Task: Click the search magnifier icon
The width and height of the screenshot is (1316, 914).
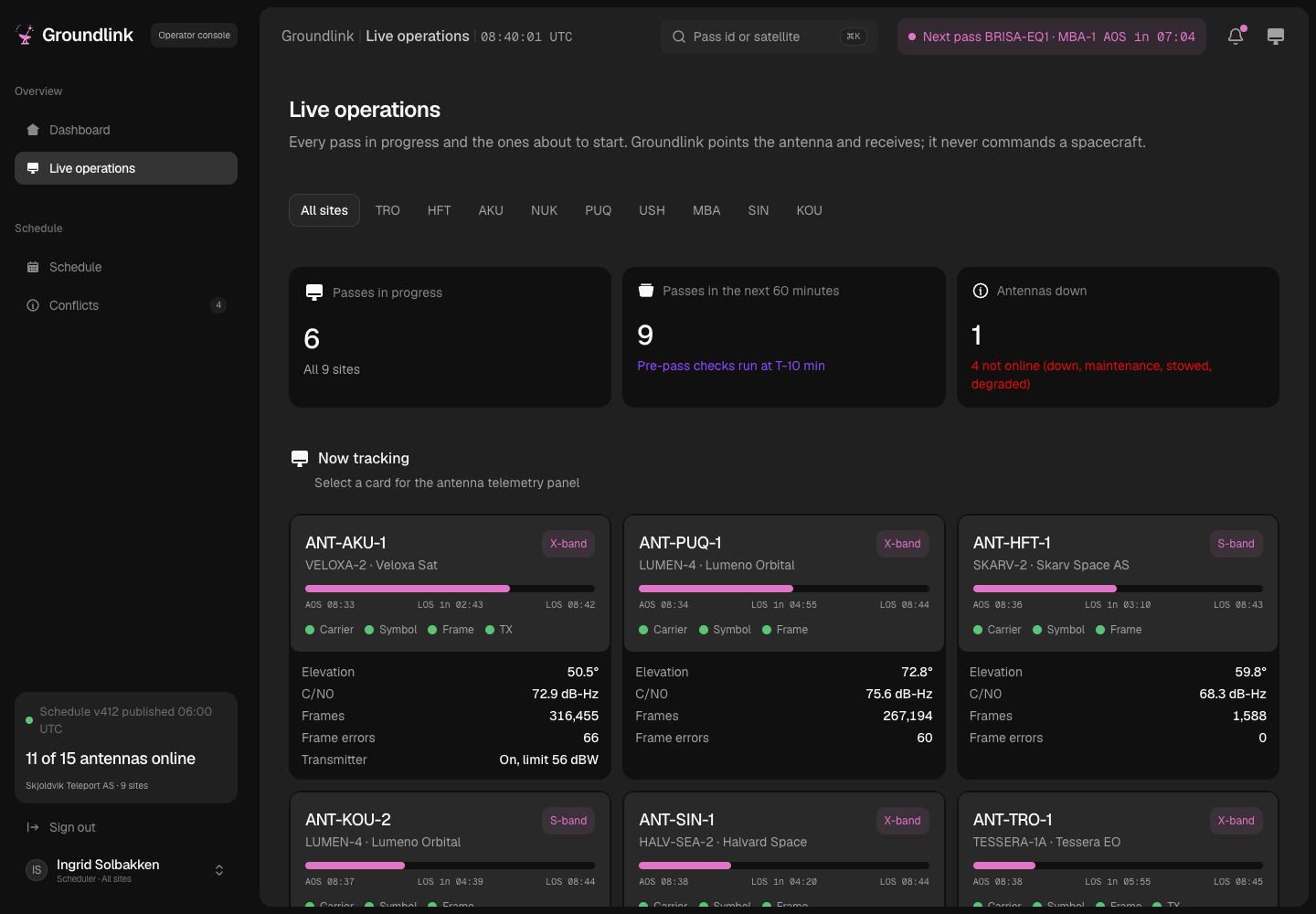Action: 679,37
